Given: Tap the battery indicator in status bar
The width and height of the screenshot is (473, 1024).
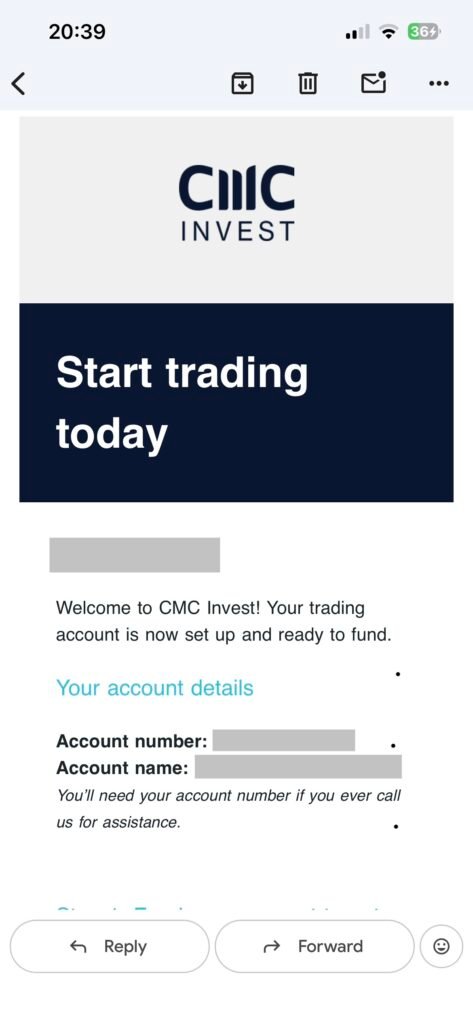Looking at the screenshot, I should point(424,31).
